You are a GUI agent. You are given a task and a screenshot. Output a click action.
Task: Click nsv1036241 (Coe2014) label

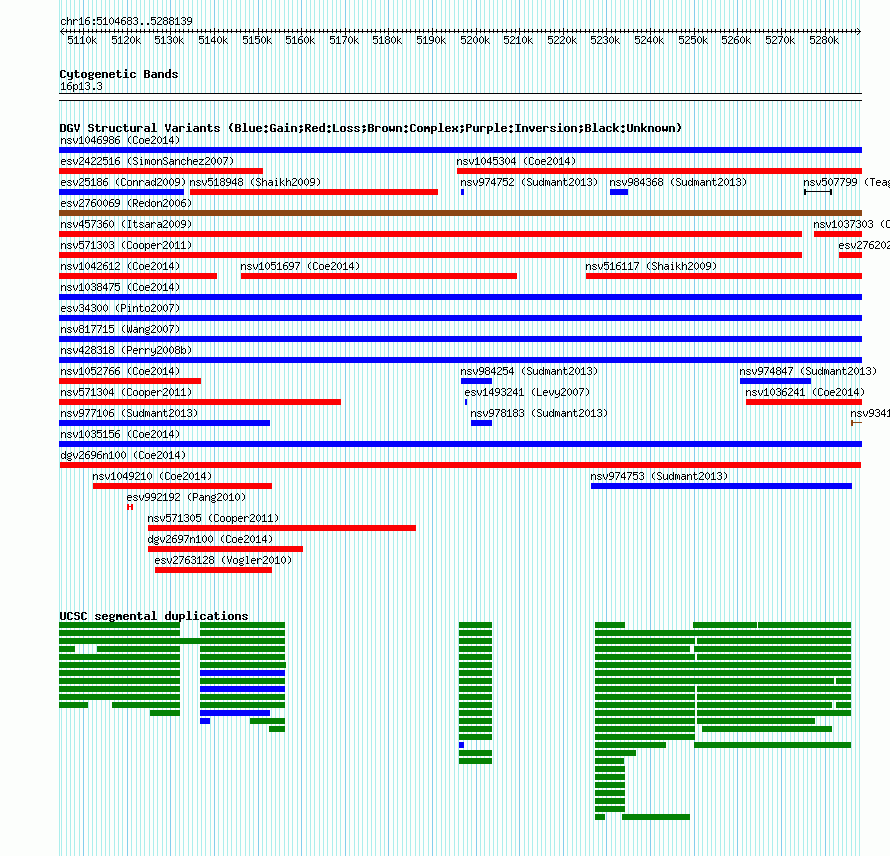pyautogui.click(x=805, y=392)
